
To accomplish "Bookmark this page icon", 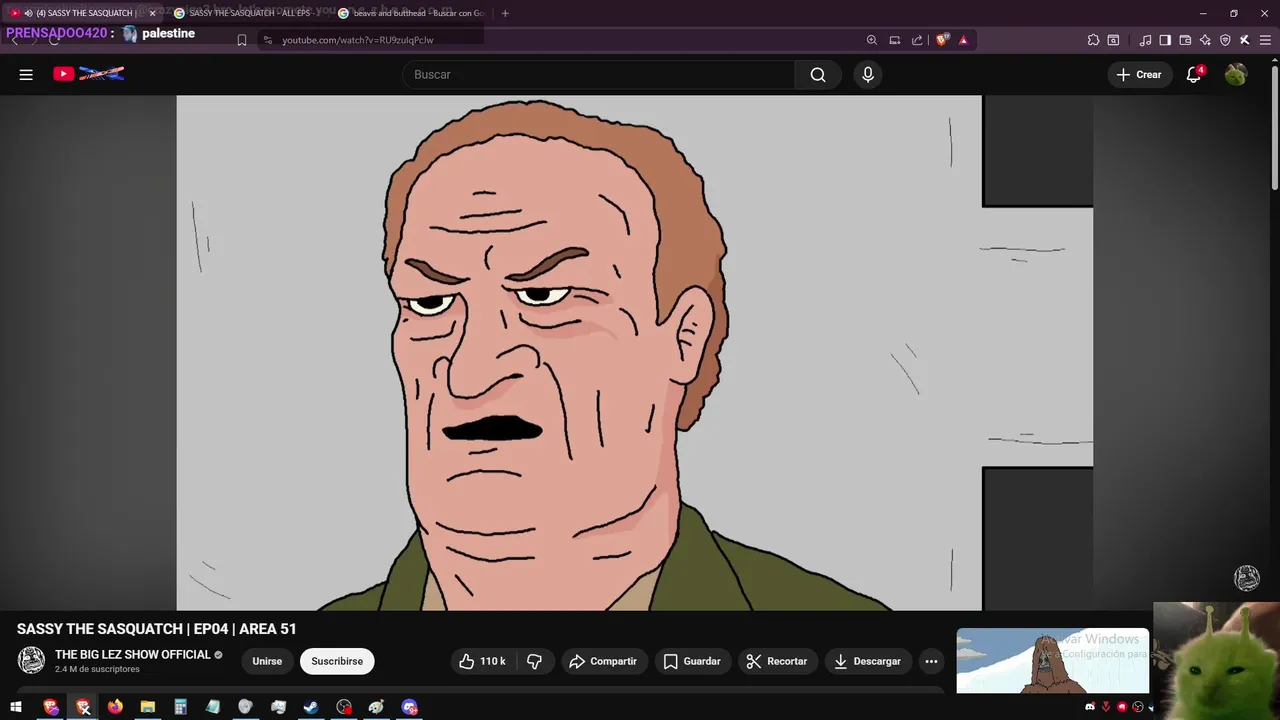I will pos(241,40).
